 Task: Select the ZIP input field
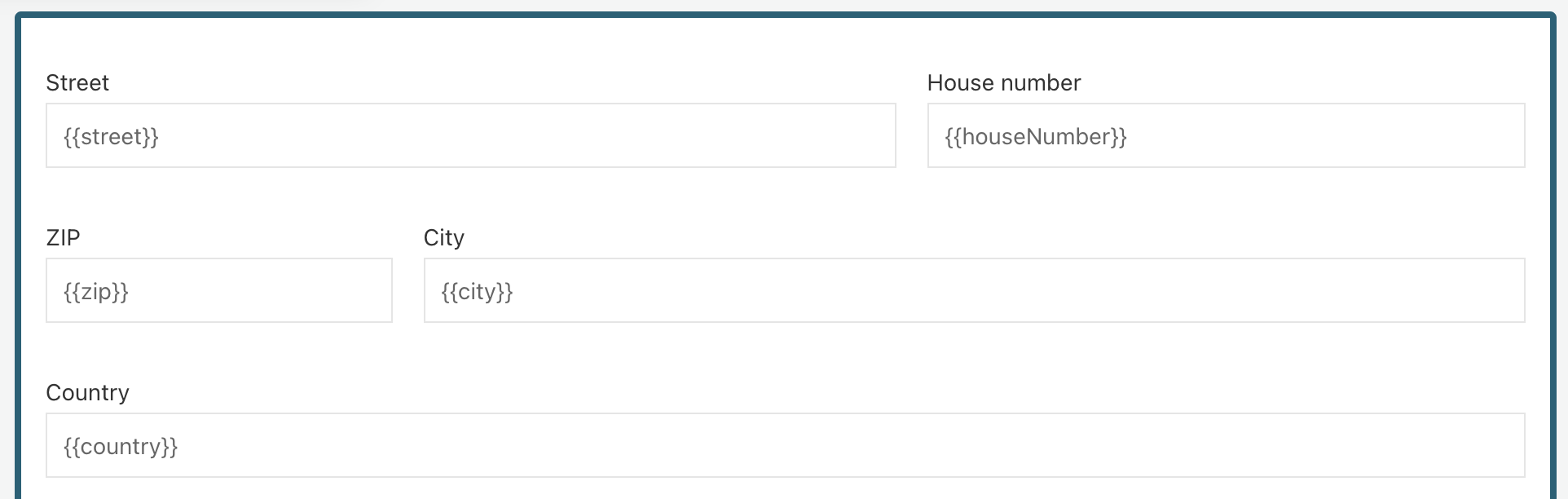(x=218, y=290)
